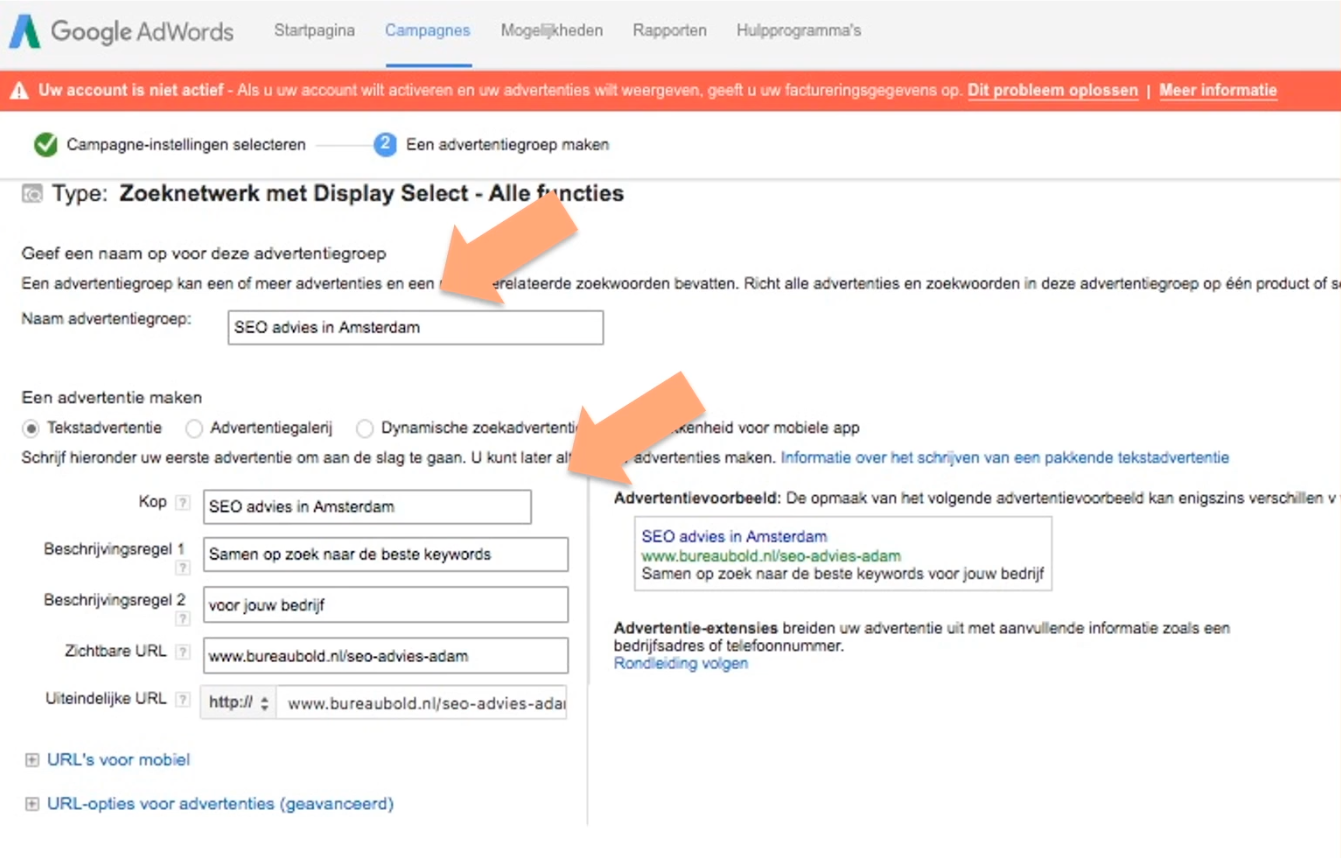
Task: Go to the Rapporten tab
Action: 669,30
